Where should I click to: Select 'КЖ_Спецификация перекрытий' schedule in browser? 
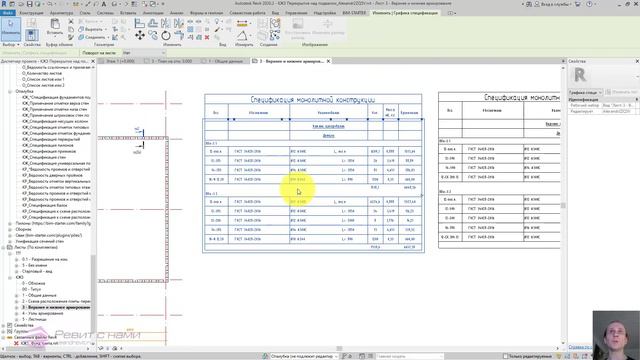coord(51,139)
